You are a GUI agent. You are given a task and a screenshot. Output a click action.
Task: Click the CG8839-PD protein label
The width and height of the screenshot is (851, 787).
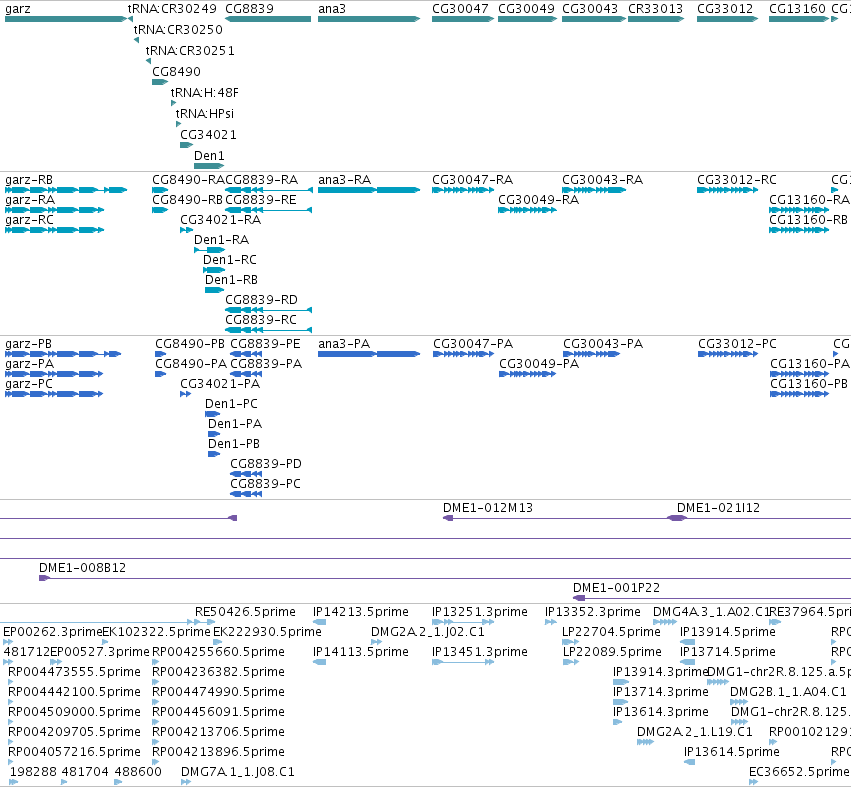266,464
